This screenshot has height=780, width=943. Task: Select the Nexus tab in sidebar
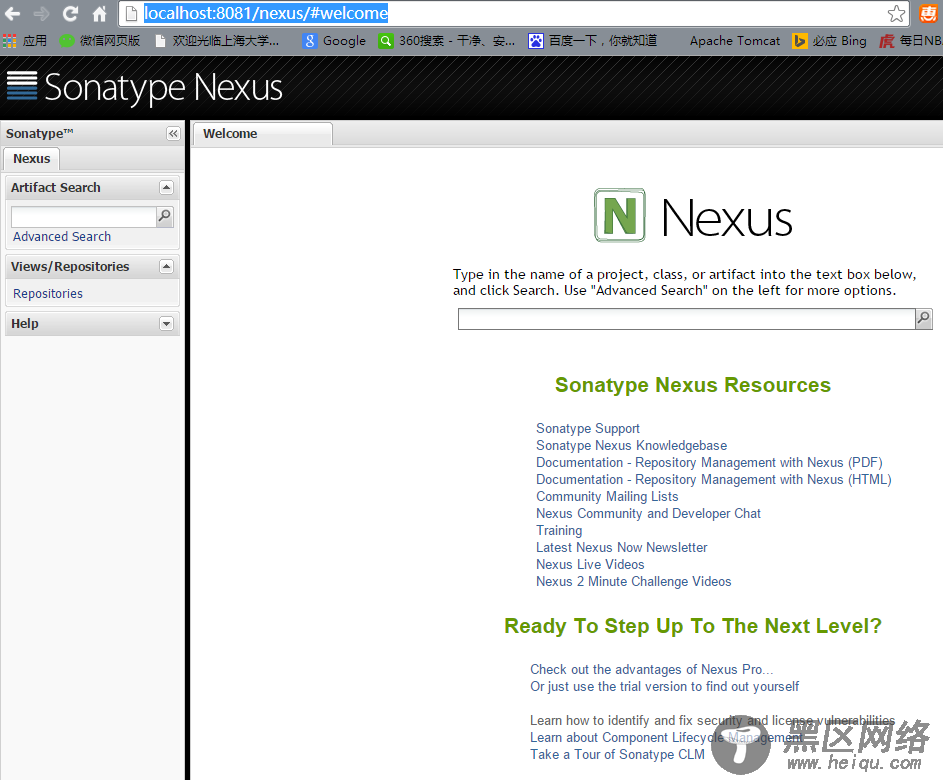pos(32,159)
